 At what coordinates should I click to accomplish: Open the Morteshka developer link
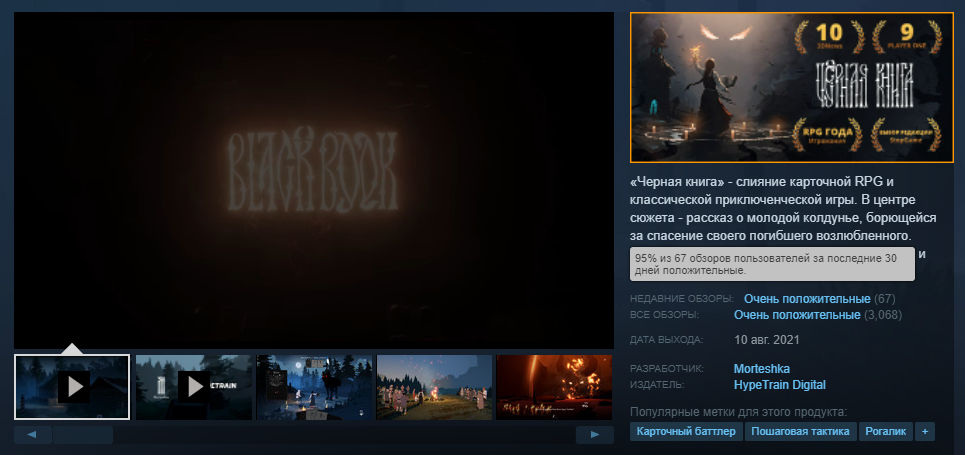point(761,369)
